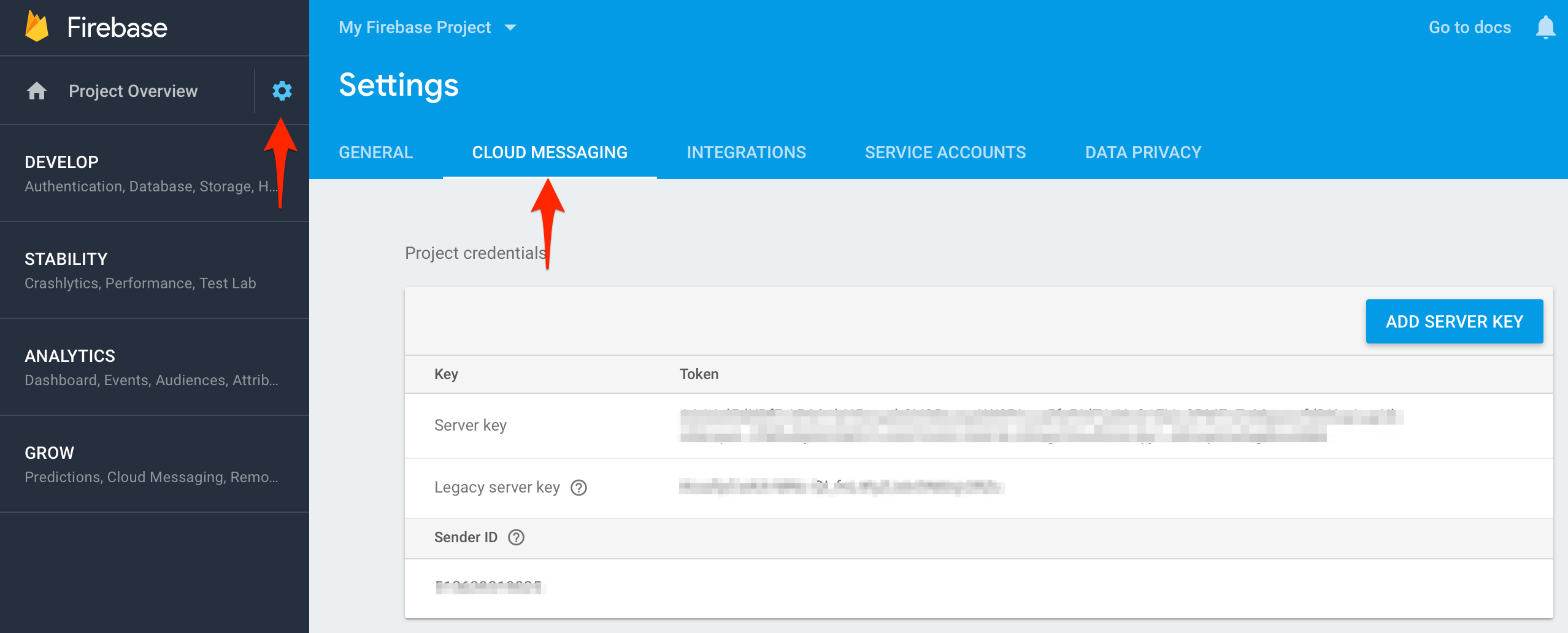Click the Firebase flame logo icon
Screen dimensions: 1568x633
(x=37, y=27)
